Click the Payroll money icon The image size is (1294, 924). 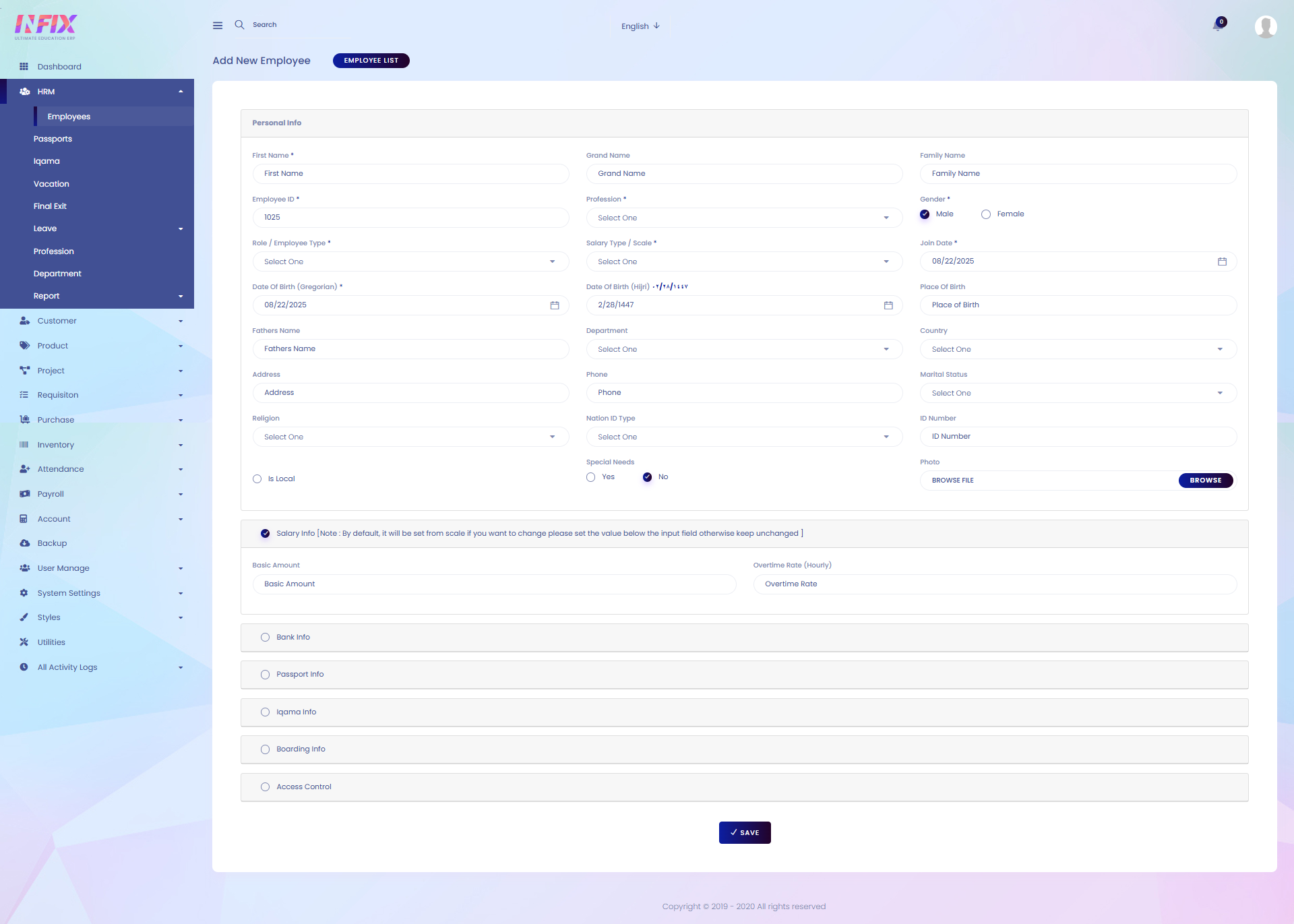tap(25, 494)
